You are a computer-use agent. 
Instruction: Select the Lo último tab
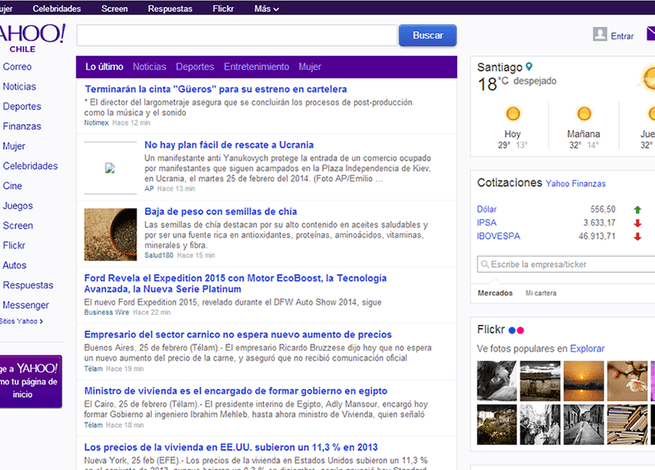[104, 67]
